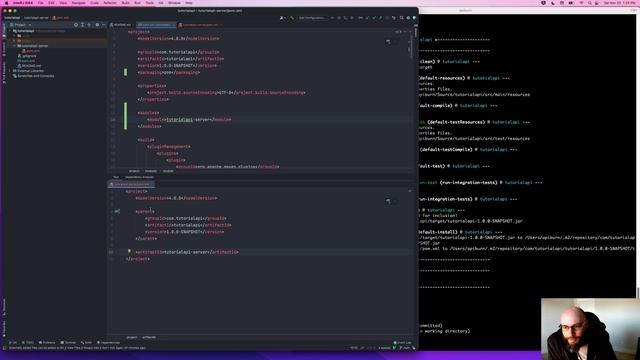Viewport: 640px width, 360px height.
Task: Select pom.xml under tutorialapi-server in tree
Action: coord(31,51)
